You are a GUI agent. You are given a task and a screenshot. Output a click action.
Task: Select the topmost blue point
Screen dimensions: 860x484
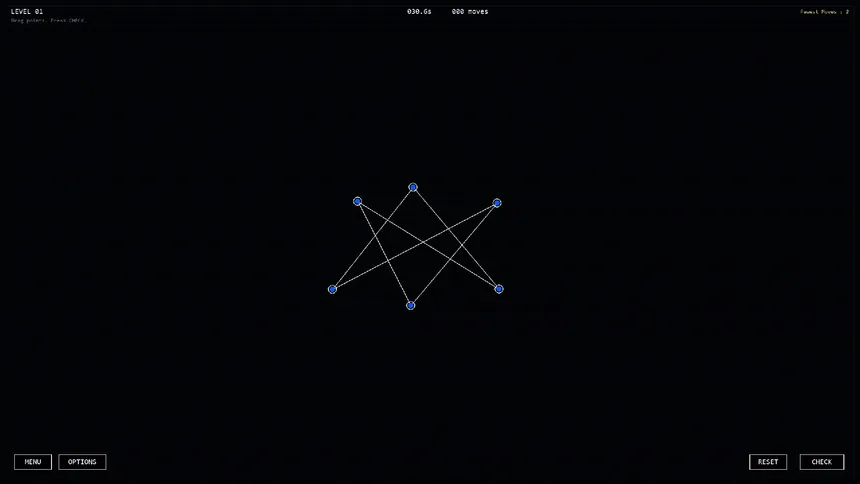point(413,187)
